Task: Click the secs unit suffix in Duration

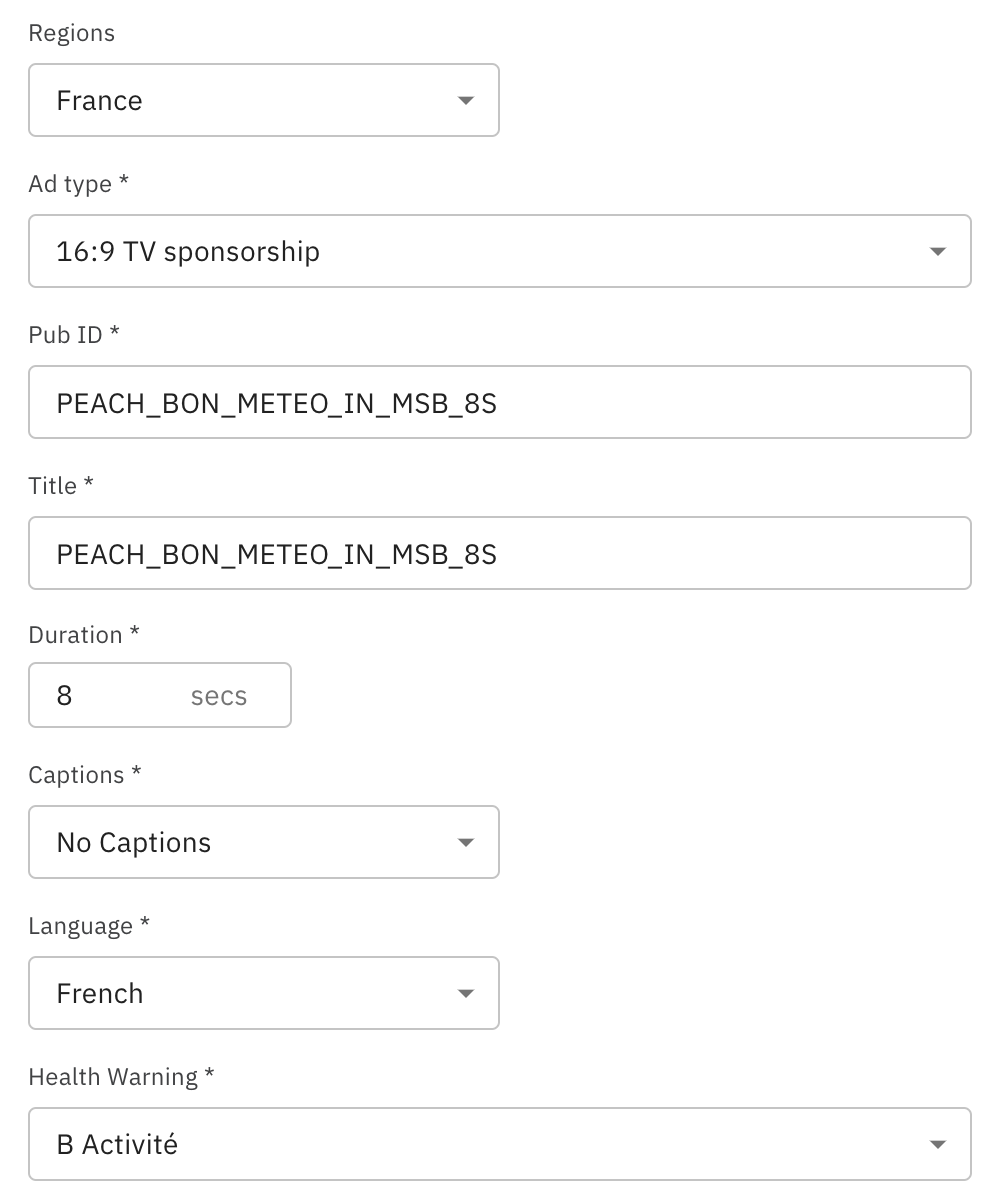Action: [219, 696]
